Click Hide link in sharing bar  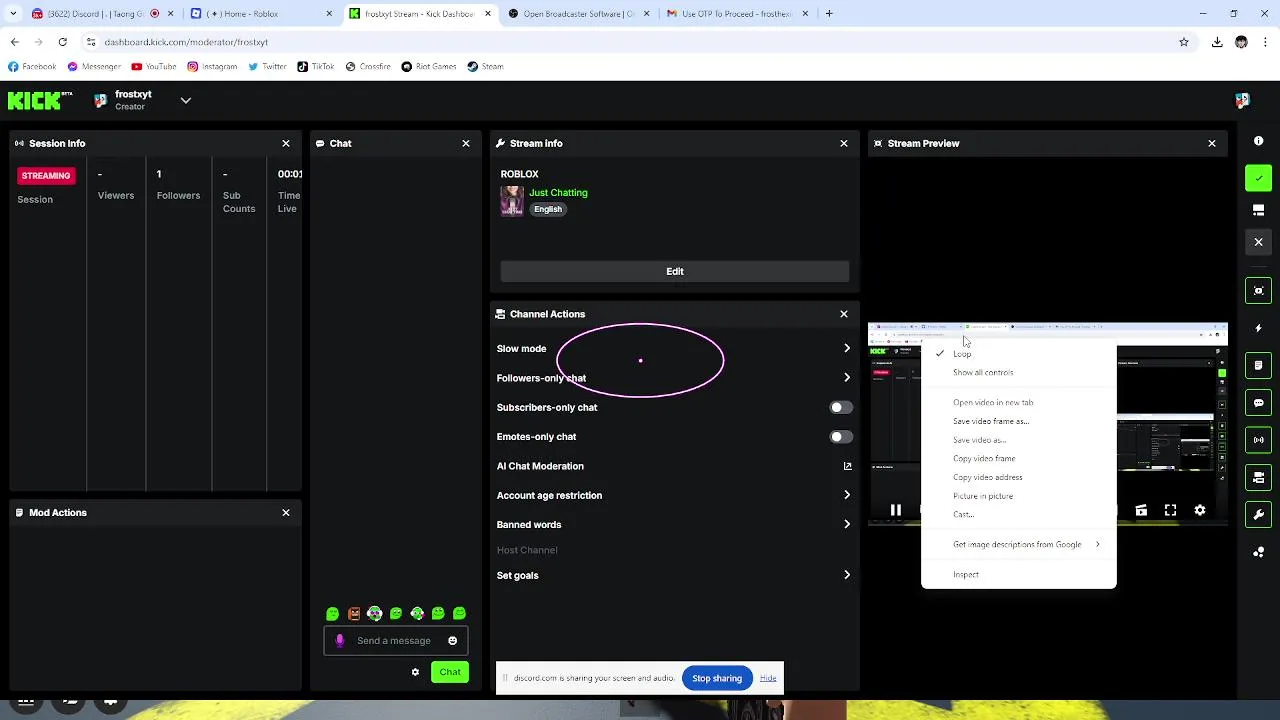(x=768, y=678)
